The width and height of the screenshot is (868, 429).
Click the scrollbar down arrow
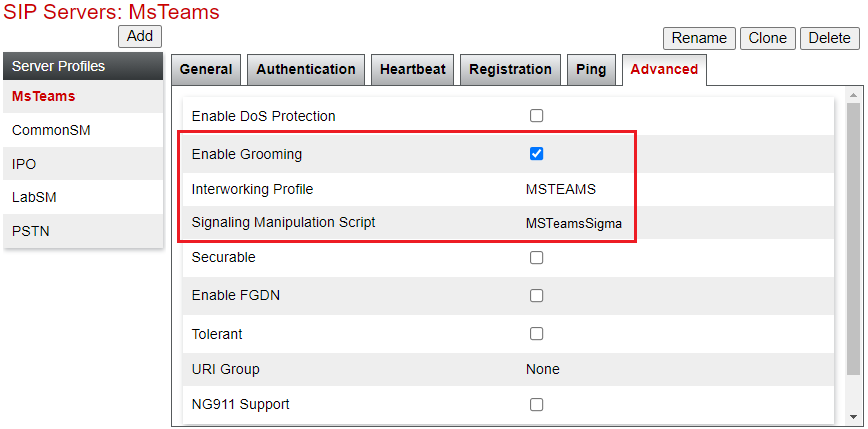[x=854, y=416]
